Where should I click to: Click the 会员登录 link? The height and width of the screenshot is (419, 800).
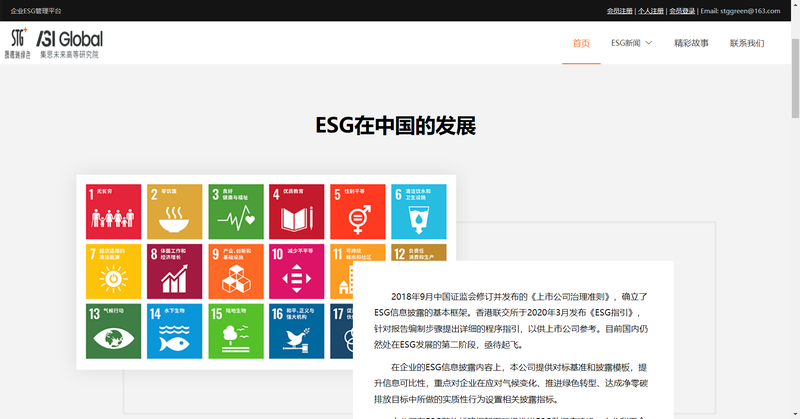682,11
